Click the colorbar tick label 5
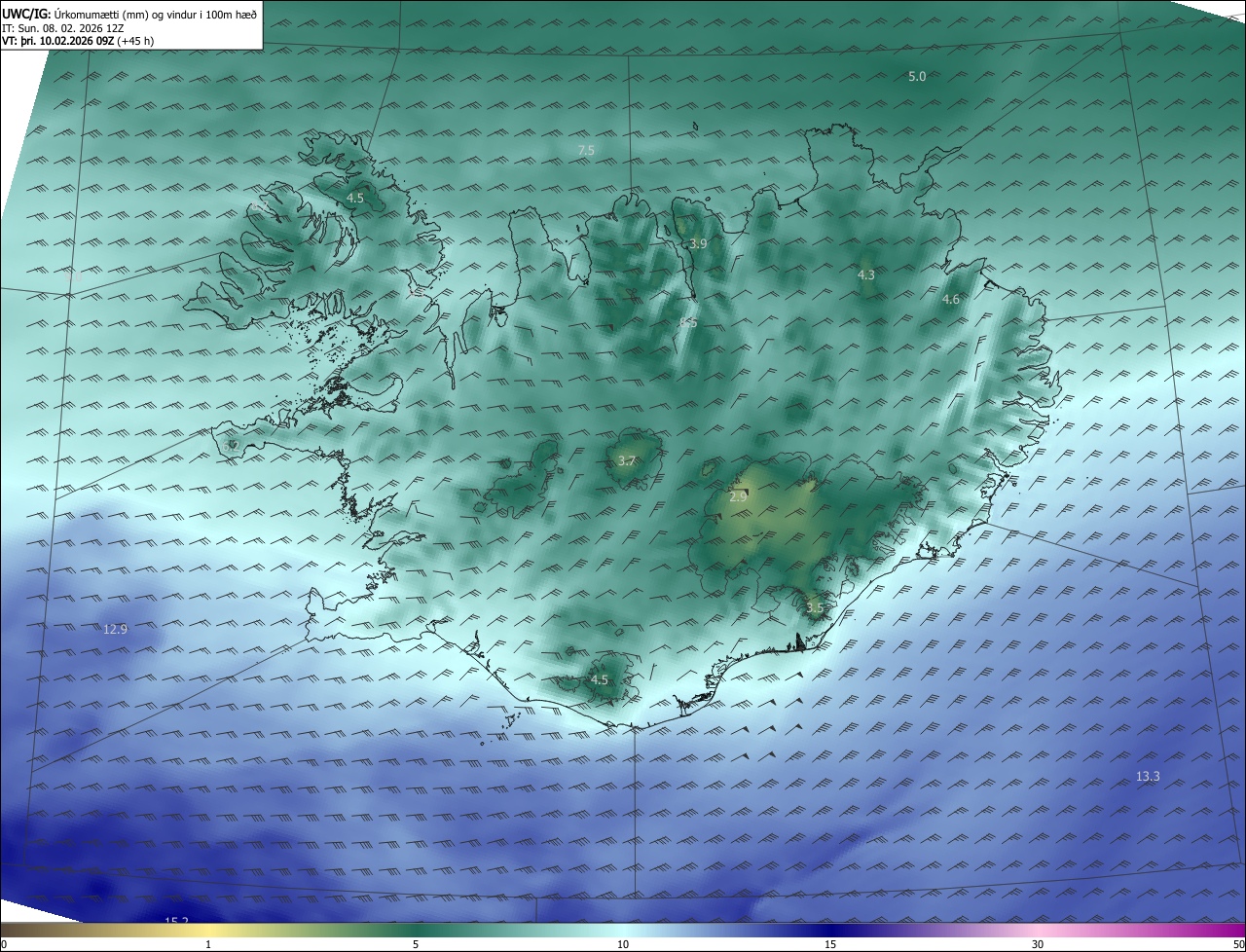 click(416, 944)
